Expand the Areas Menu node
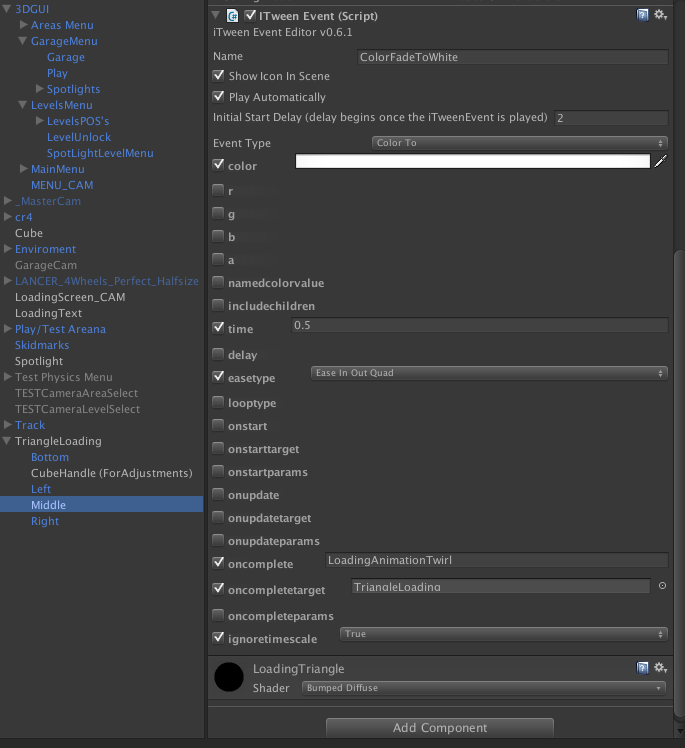685x748 pixels. point(23,24)
